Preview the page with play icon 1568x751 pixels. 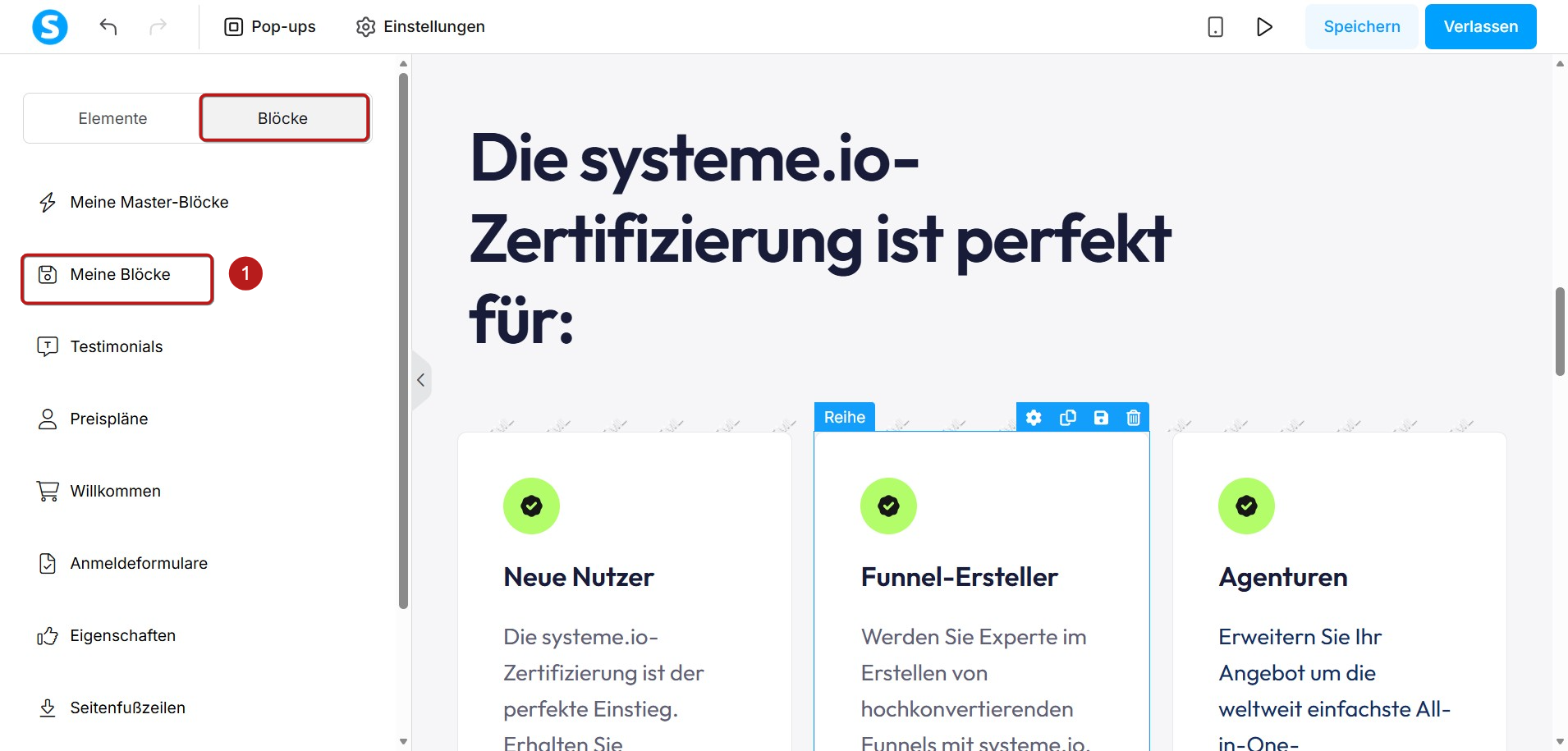click(1264, 26)
